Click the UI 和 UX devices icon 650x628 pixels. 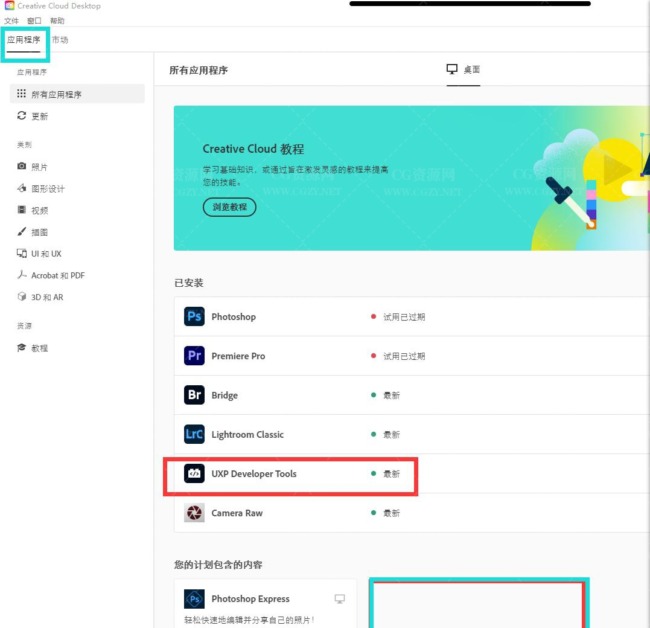coord(22,253)
